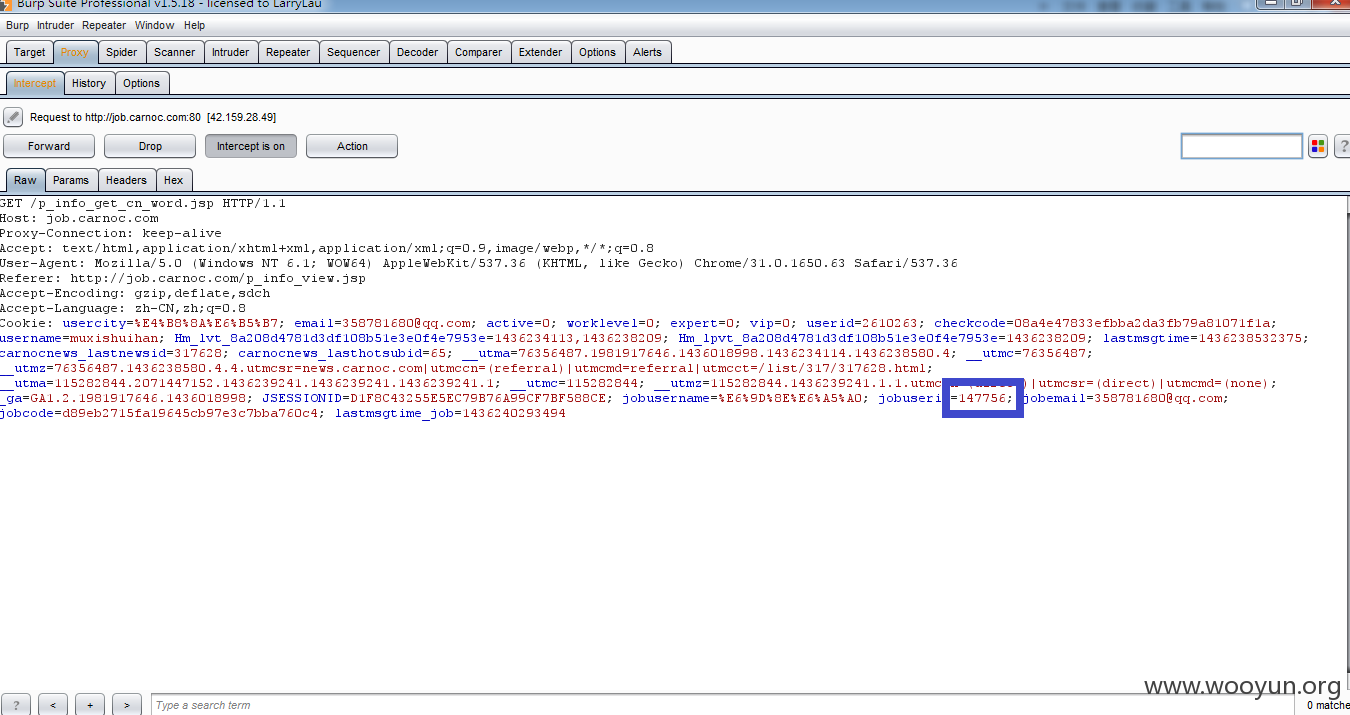Switch to the Target tab
The width and height of the screenshot is (1350, 715).
coord(30,52)
